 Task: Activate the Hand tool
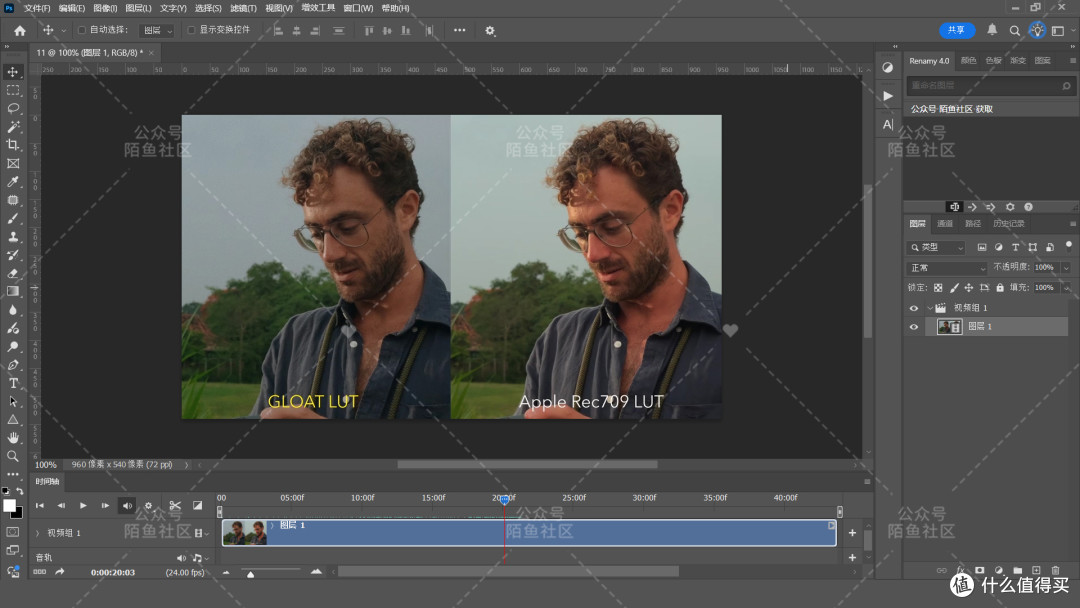tap(13, 438)
